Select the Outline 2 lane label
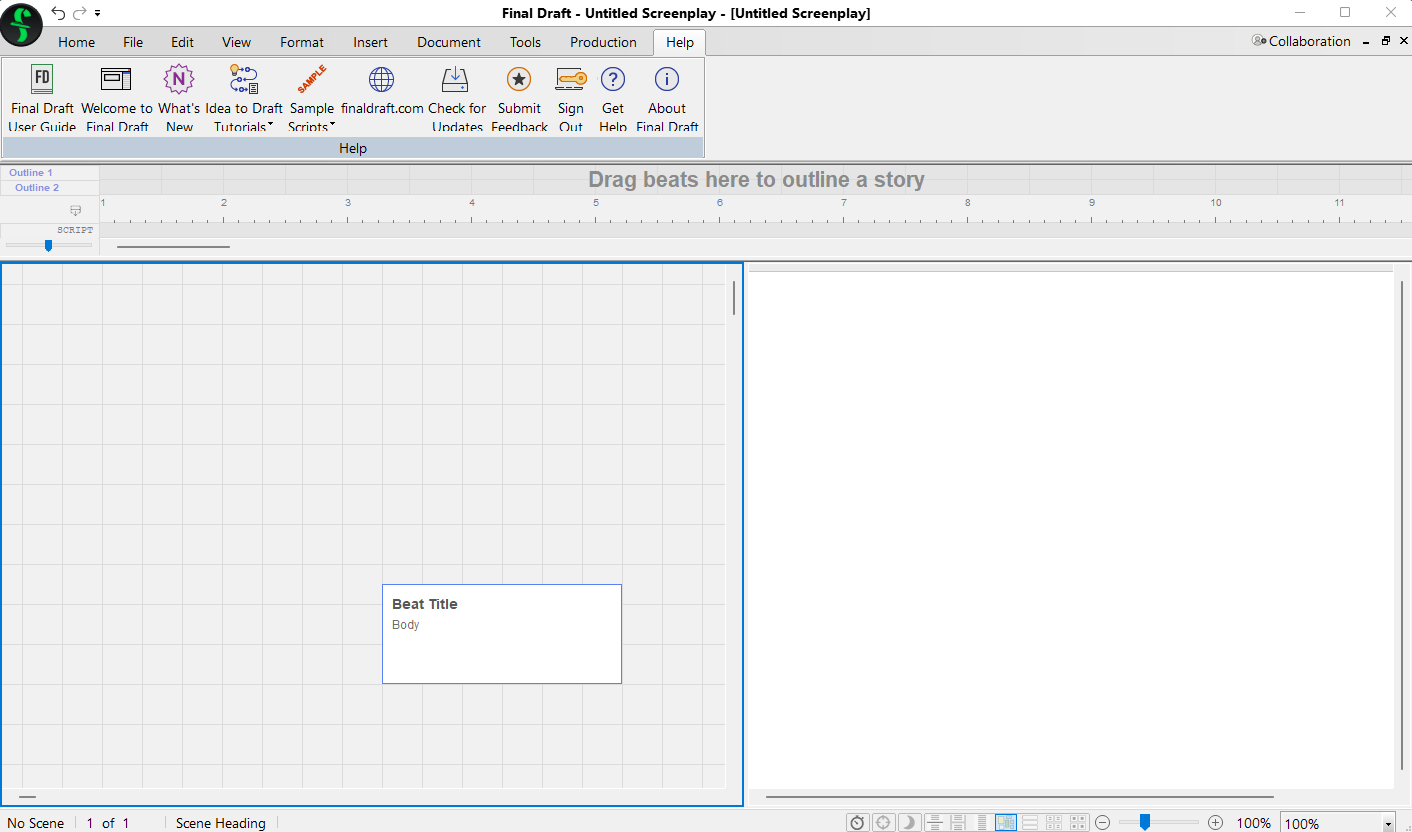Screen dimensions: 1412x832 click(37, 188)
